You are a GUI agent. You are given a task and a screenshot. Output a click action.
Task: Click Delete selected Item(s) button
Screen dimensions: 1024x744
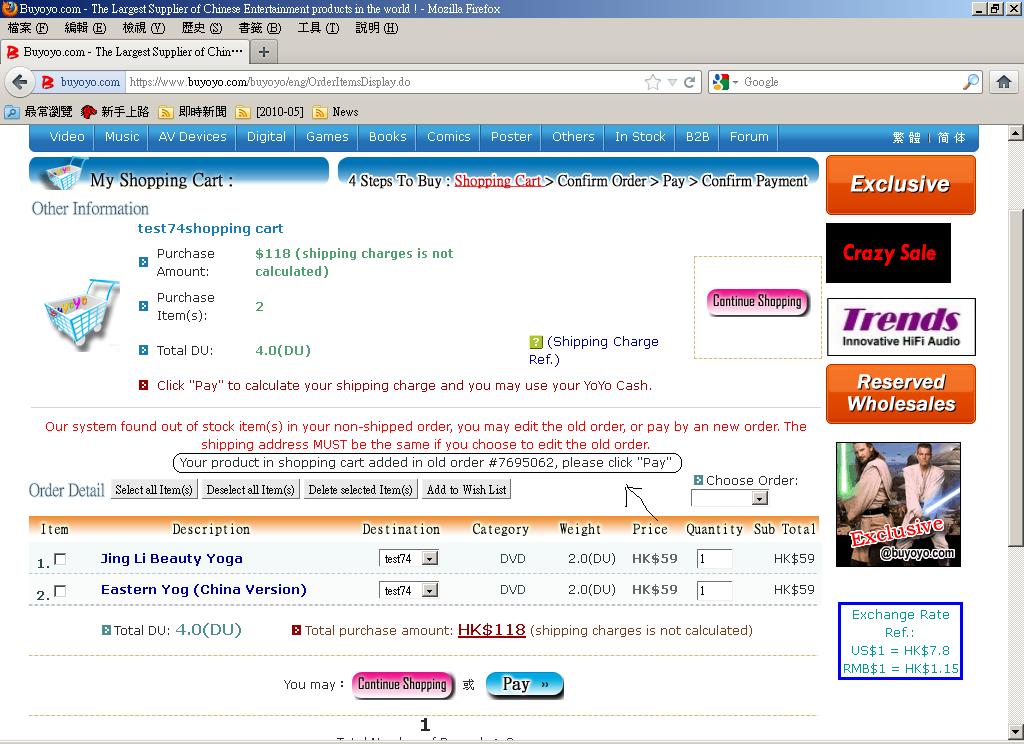pyautogui.click(x=360, y=490)
